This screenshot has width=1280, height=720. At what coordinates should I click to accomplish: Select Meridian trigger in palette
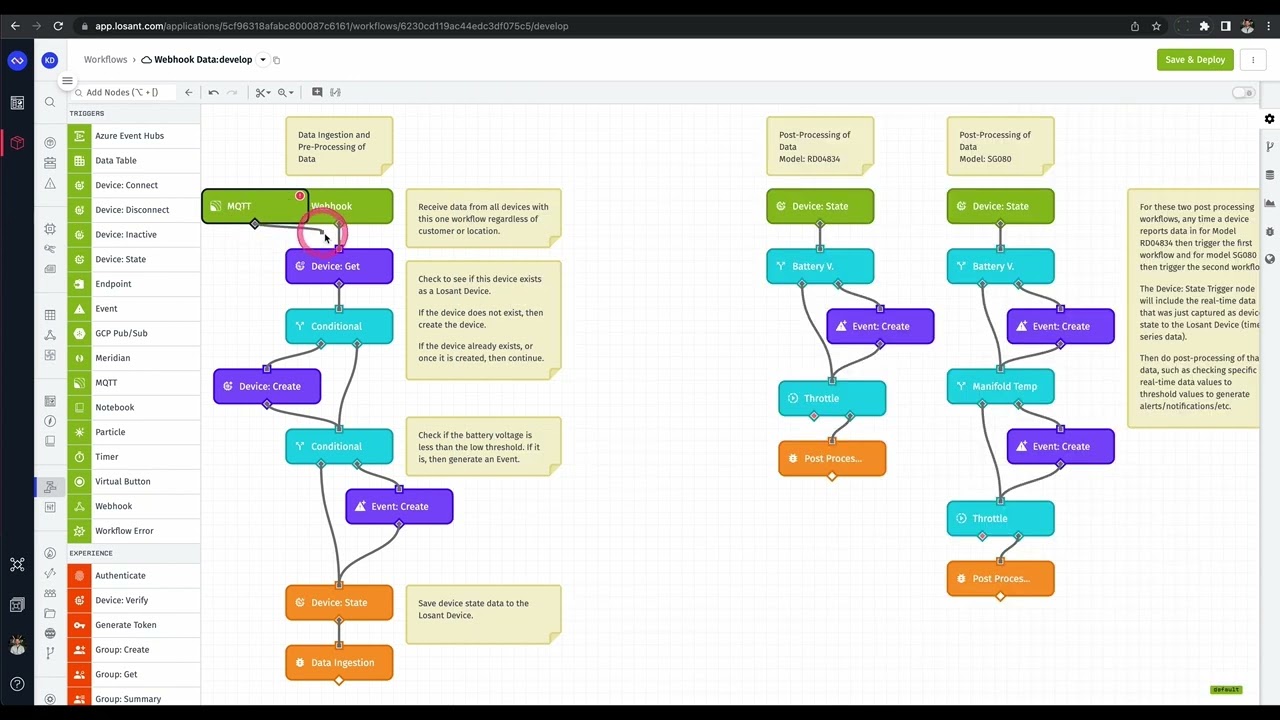pos(134,358)
